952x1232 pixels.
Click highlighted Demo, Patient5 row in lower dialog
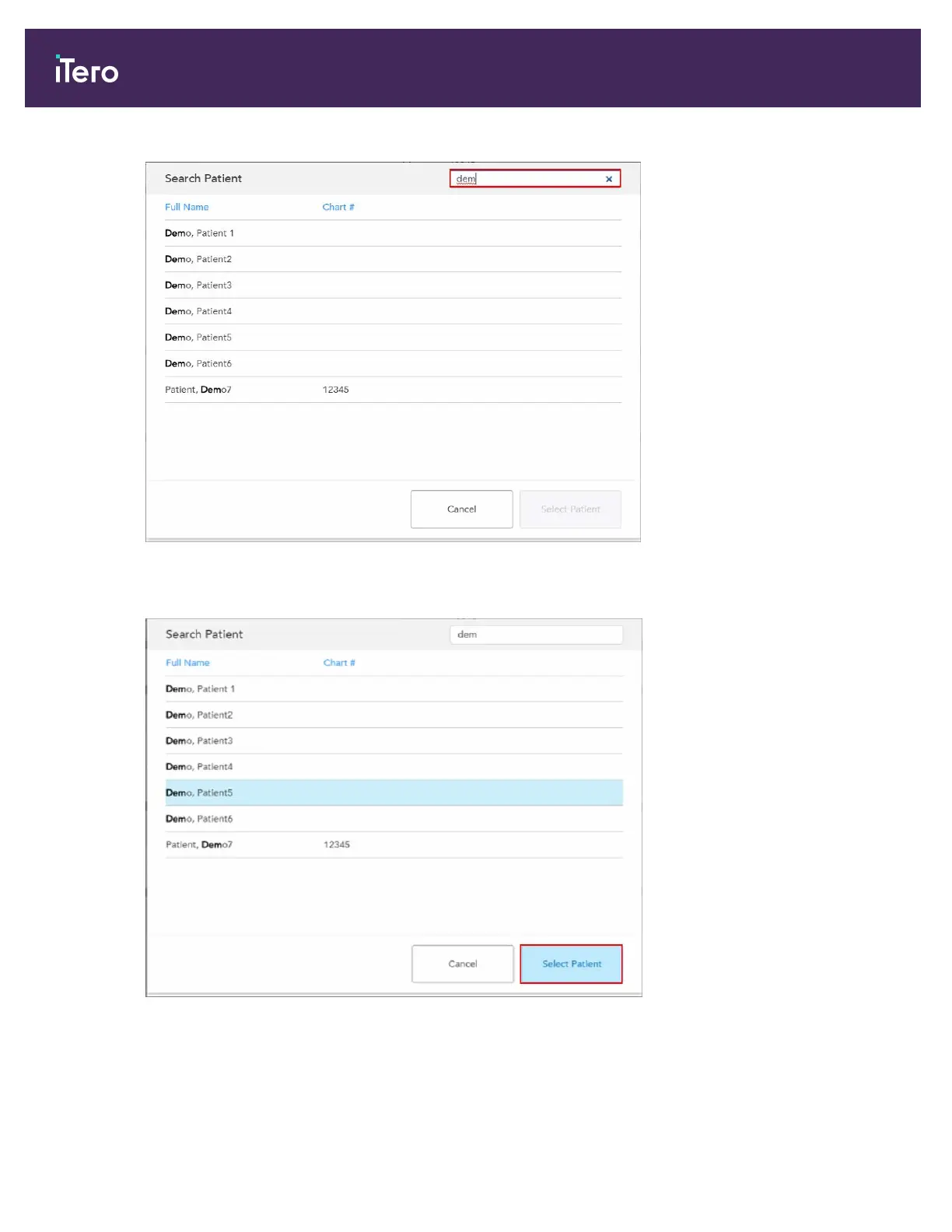tap(394, 793)
